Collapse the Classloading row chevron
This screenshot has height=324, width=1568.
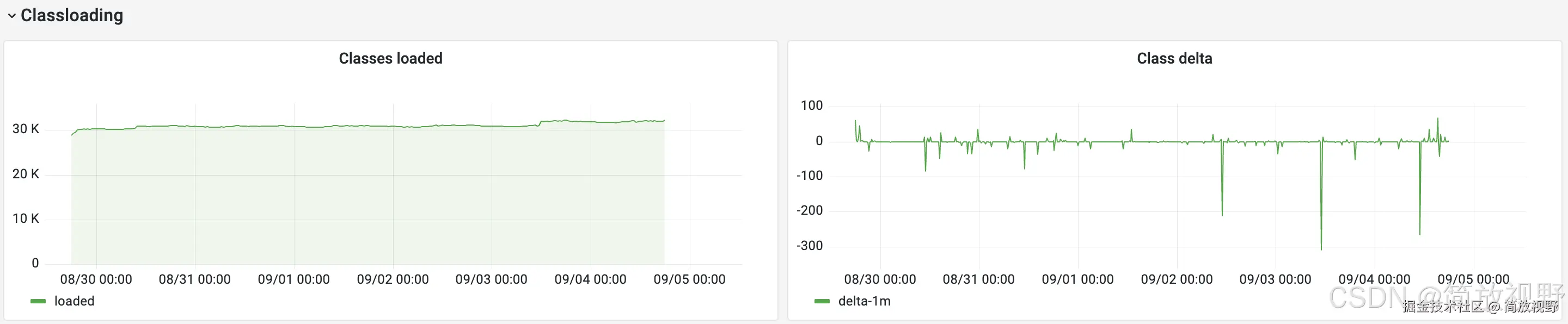pyautogui.click(x=11, y=16)
